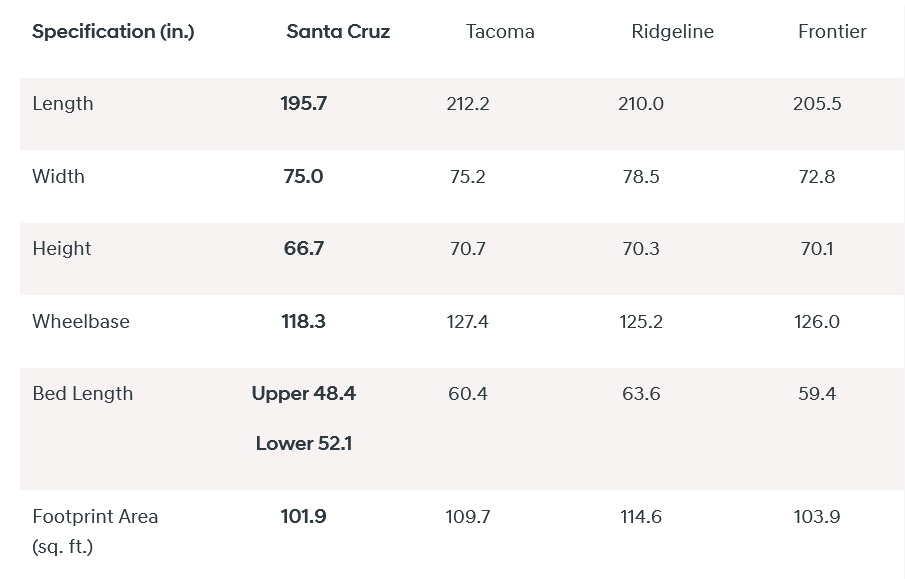Viewport: 905px width, 579px height.
Task: Click the Frontier column header
Action: point(832,32)
